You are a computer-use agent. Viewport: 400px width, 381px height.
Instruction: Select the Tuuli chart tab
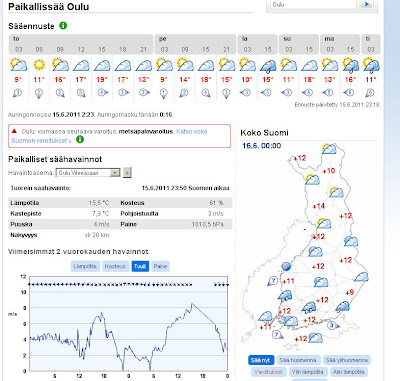(140, 266)
